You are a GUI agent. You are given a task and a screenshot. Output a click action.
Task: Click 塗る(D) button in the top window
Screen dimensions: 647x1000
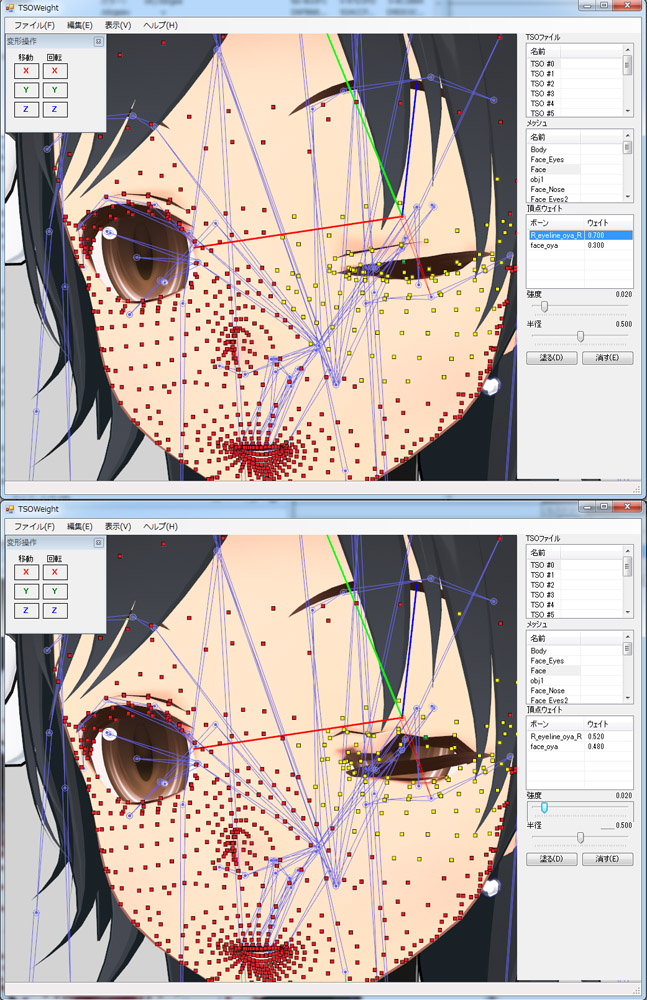click(x=551, y=357)
